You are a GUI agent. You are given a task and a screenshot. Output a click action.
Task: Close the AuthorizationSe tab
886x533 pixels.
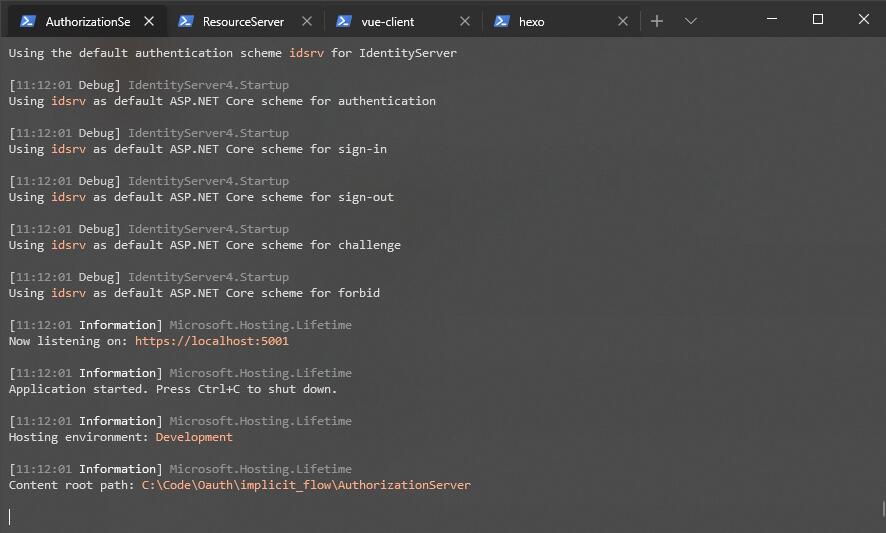point(149,21)
